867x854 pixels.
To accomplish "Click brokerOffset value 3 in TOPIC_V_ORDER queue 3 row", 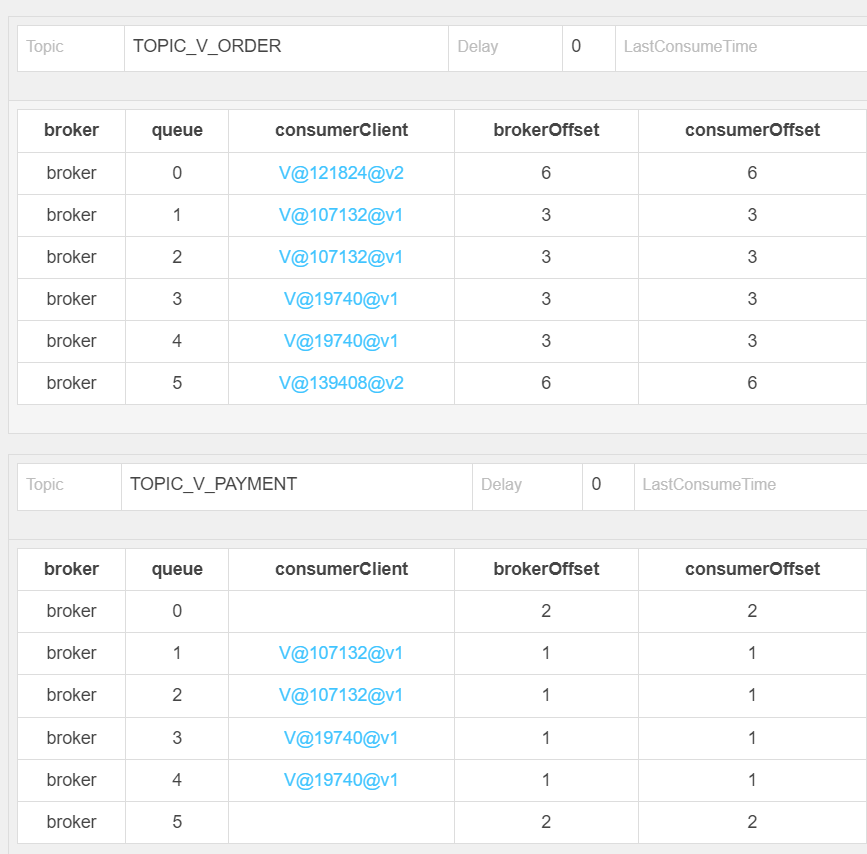I will (x=546, y=299).
